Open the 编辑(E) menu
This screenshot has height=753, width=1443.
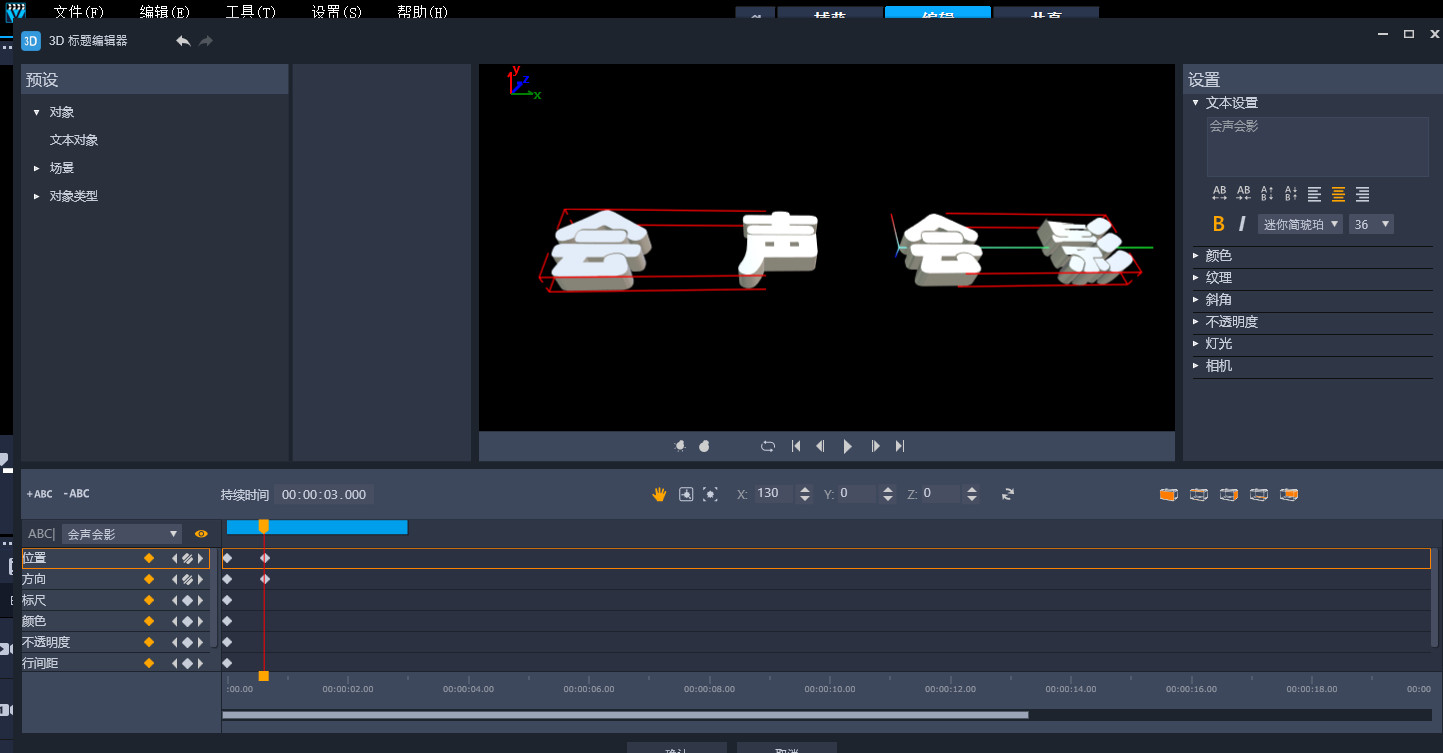[165, 12]
